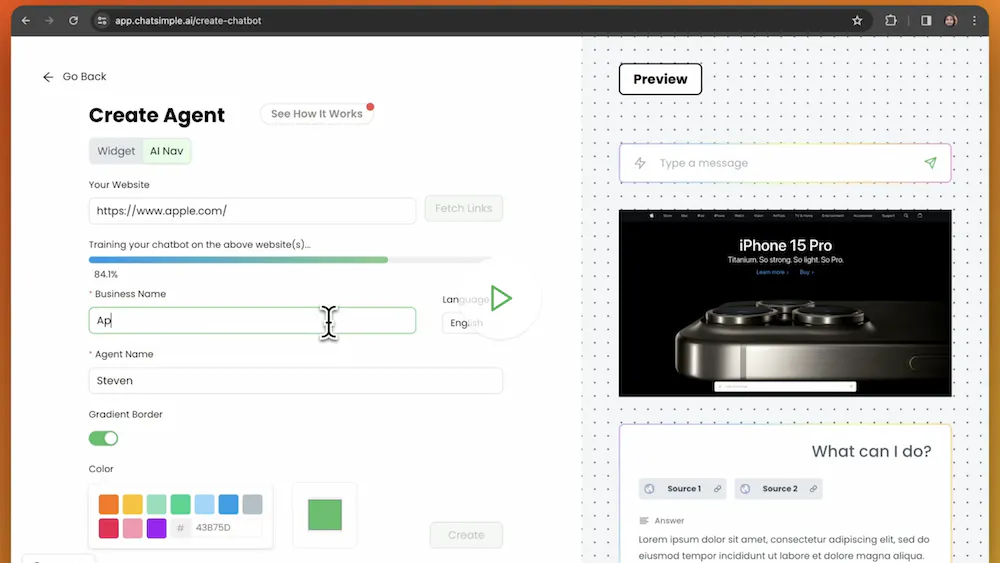Image resolution: width=1000 pixels, height=563 pixels.
Task: Click the play button overlay
Action: pyautogui.click(x=501, y=298)
